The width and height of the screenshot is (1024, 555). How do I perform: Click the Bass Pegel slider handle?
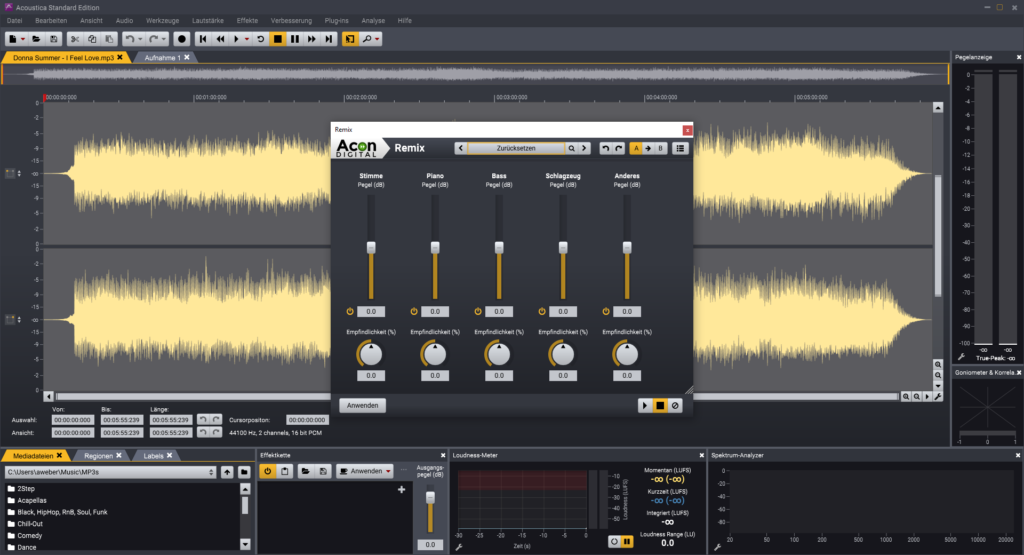pyautogui.click(x=499, y=247)
